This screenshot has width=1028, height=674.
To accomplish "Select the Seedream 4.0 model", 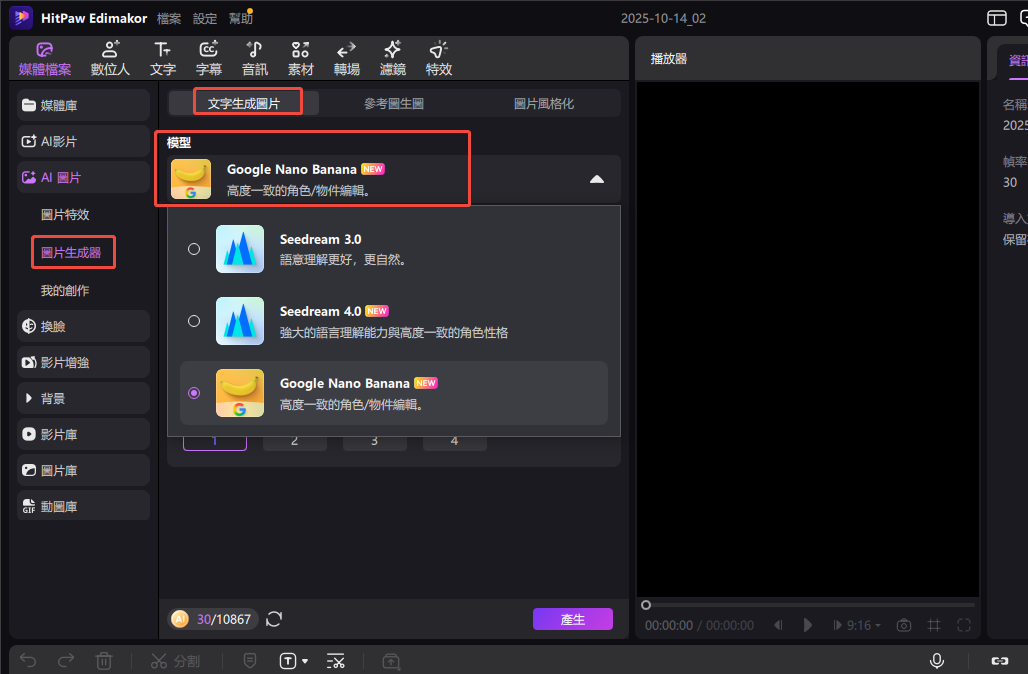I will click(x=194, y=321).
